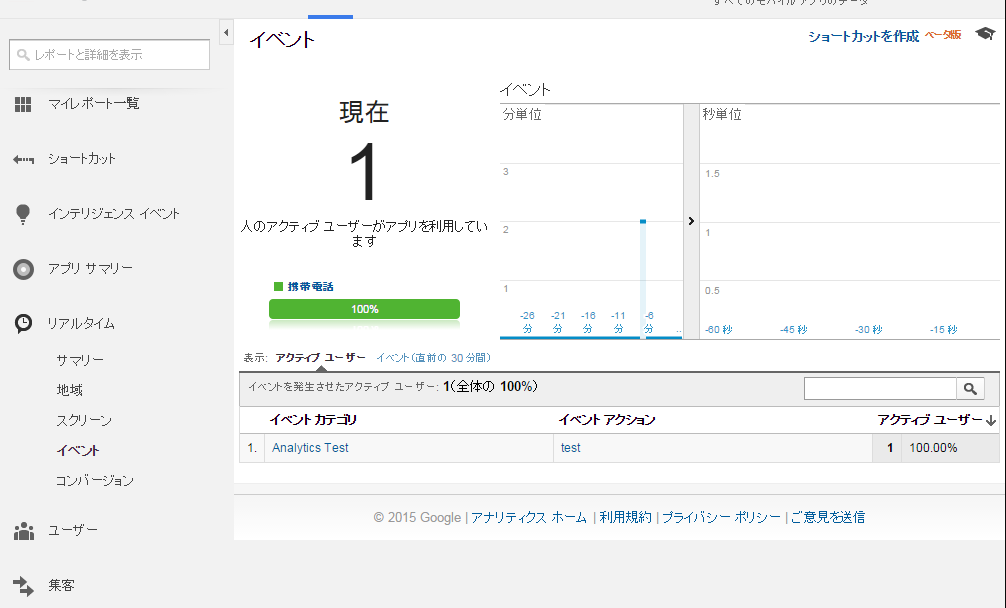Click the Analytics Test event category link
Viewport: 1006px width, 608px height.
[310, 448]
